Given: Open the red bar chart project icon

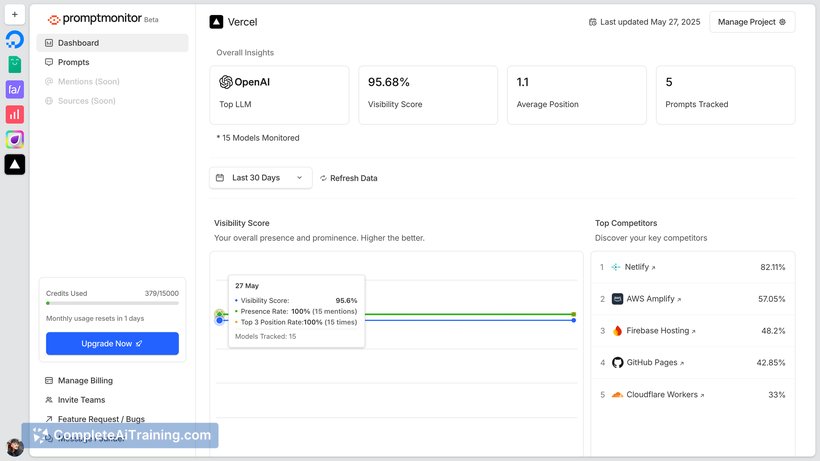Looking at the screenshot, I should coord(15,114).
